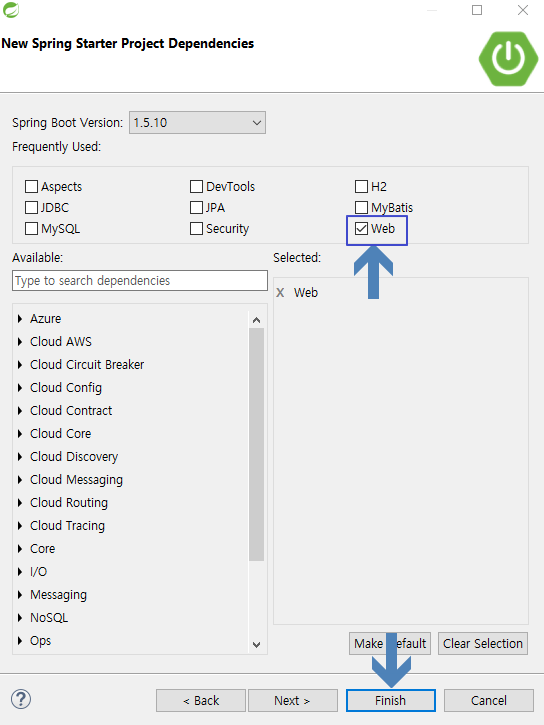The height and width of the screenshot is (725, 544).
Task: Uncheck the Web checkbox
Action: tap(361, 228)
